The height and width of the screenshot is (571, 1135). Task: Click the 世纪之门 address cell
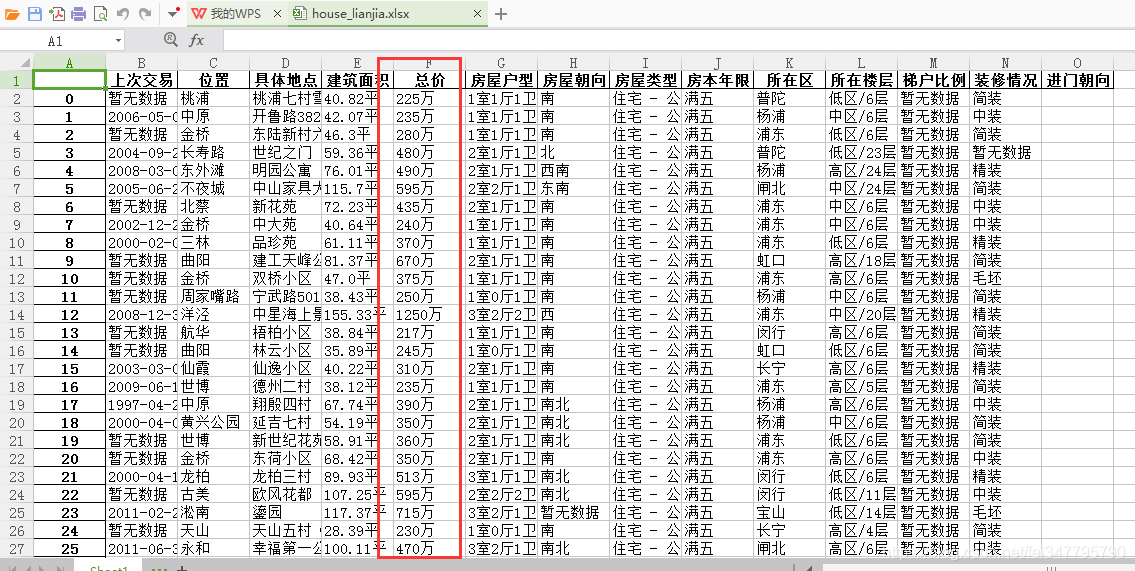click(x=285, y=152)
